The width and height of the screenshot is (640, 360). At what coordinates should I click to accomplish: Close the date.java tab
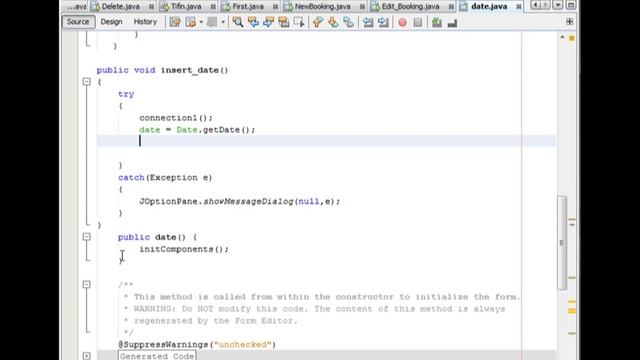pyautogui.click(x=518, y=7)
